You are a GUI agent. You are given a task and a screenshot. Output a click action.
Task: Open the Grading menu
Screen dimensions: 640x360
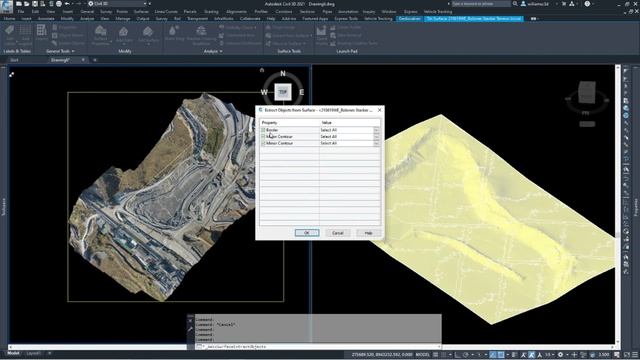211,12
